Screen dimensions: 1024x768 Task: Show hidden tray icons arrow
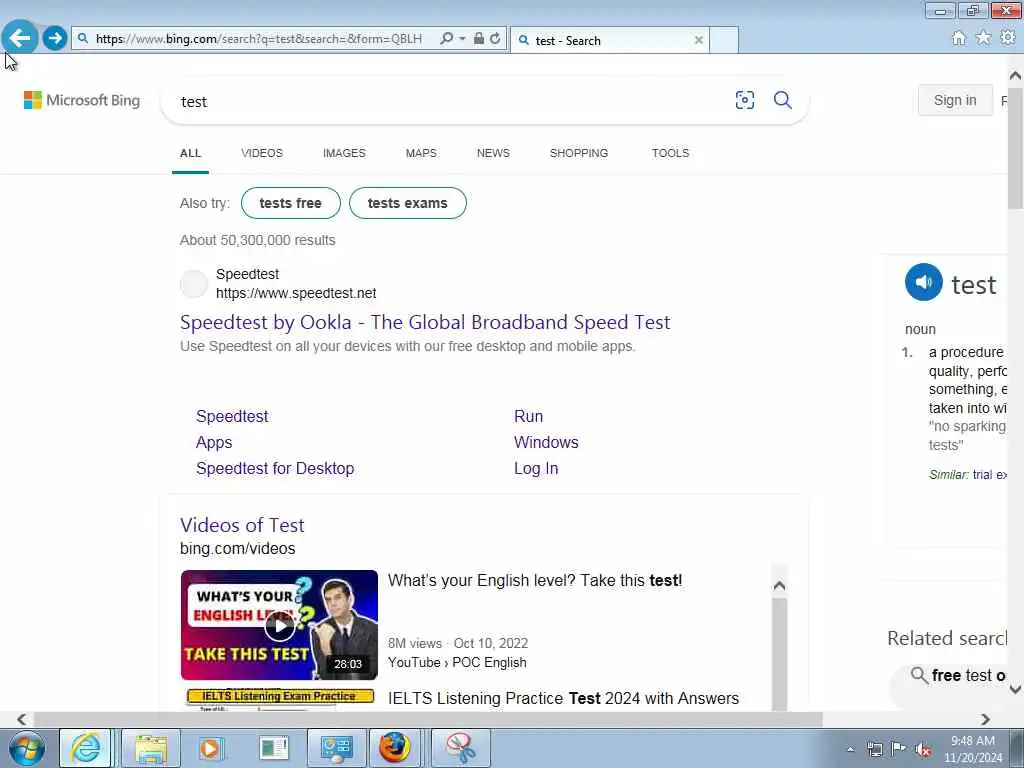850,749
